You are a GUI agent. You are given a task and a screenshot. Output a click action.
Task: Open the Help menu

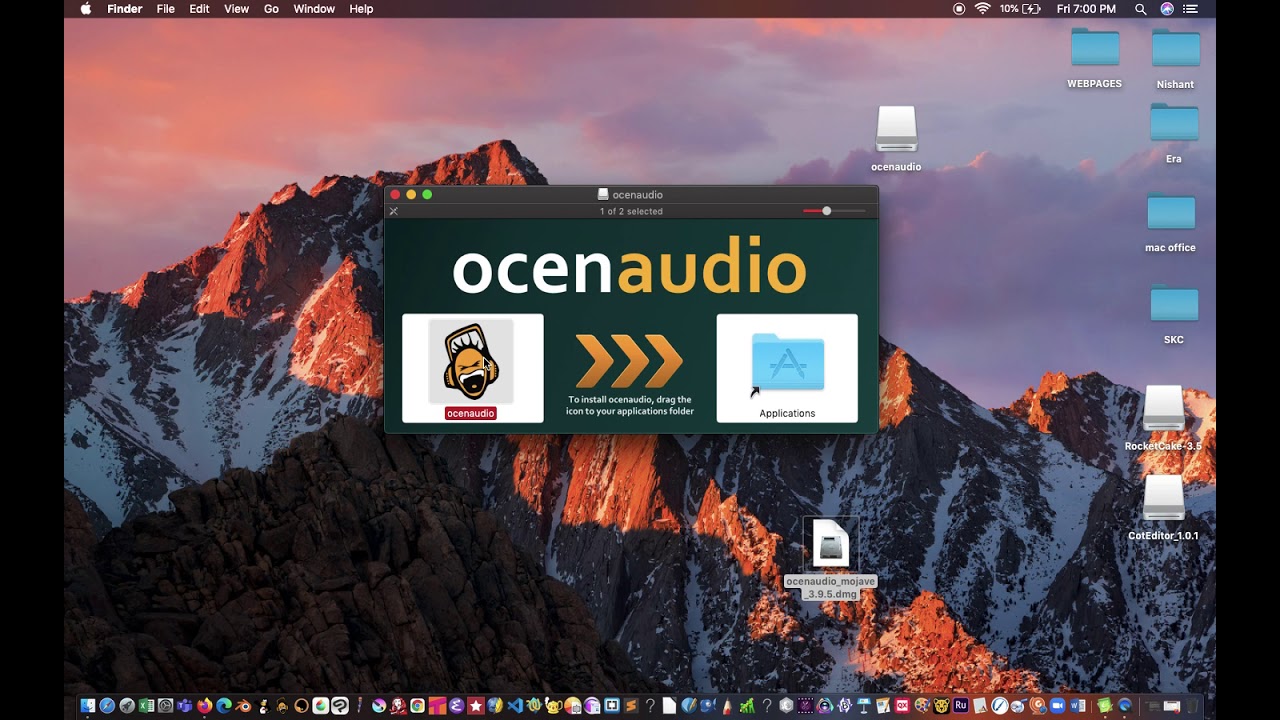[x=361, y=9]
